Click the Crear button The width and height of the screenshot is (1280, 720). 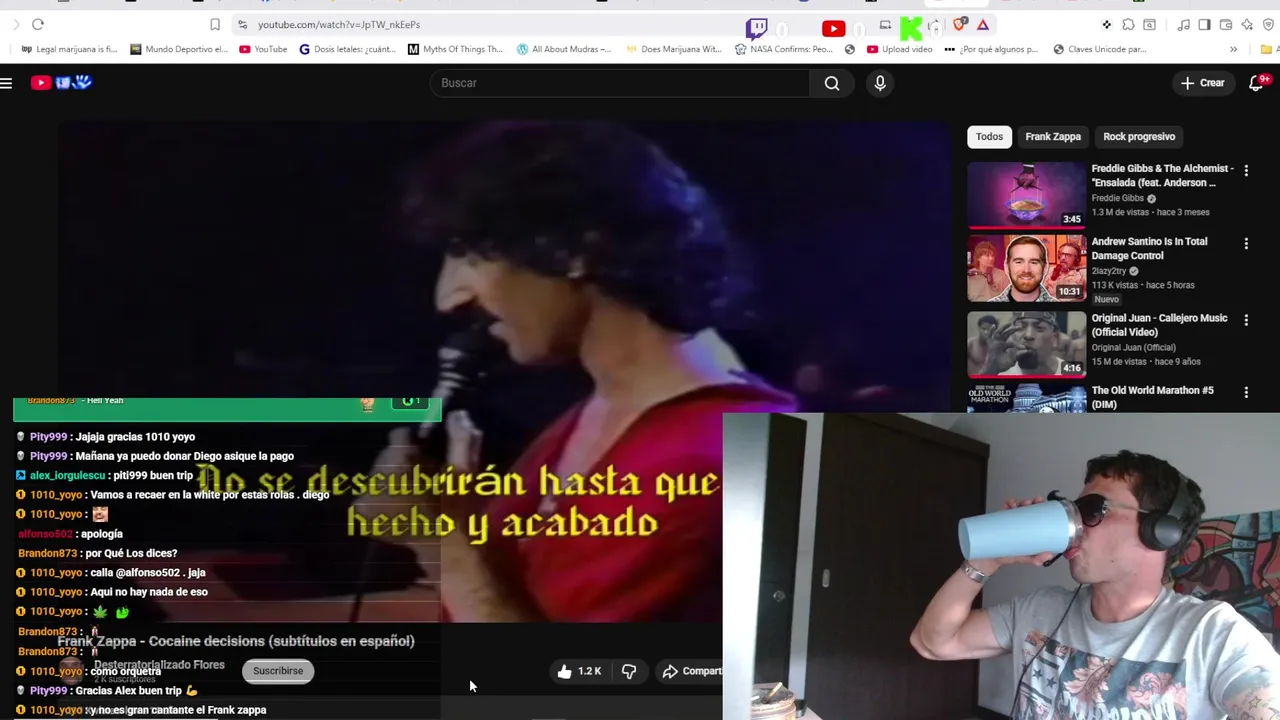click(1203, 83)
